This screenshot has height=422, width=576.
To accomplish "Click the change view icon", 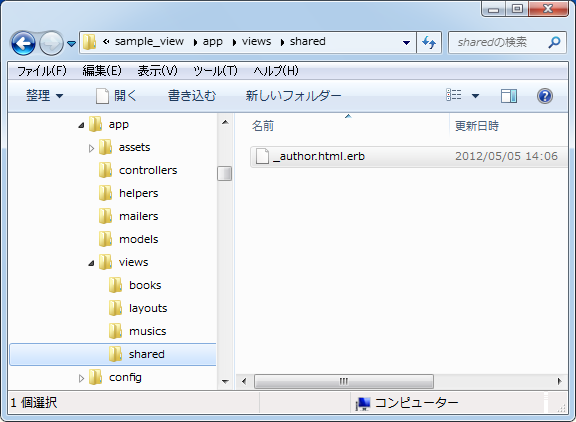I will coord(454,95).
